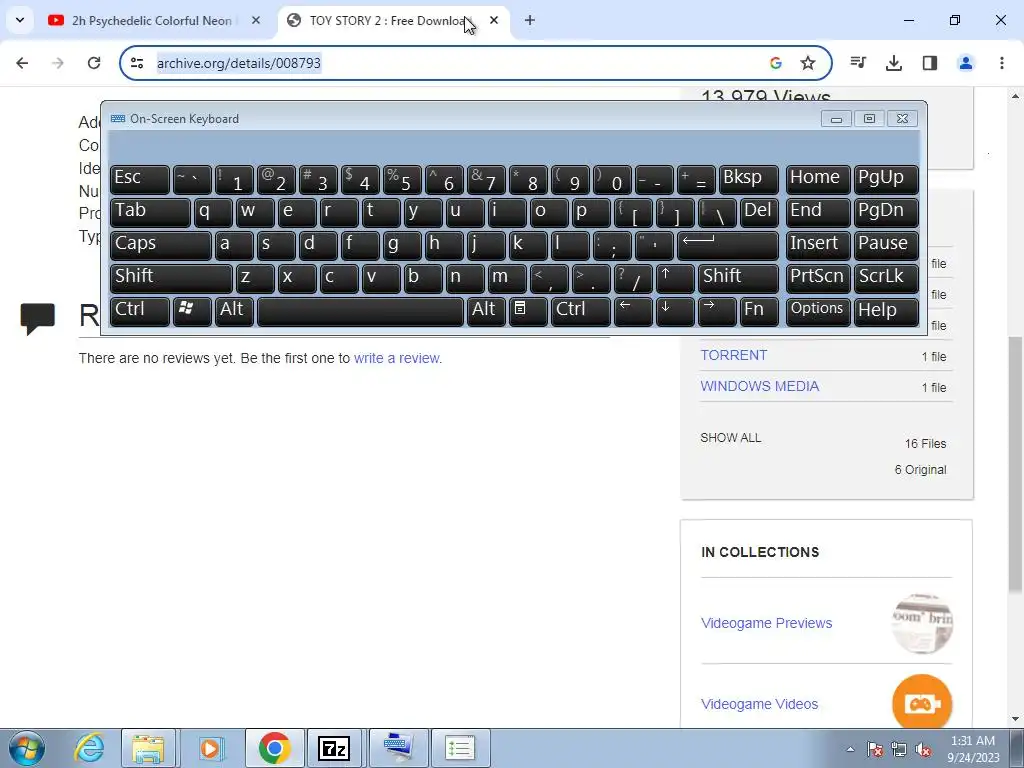The height and width of the screenshot is (768, 1024).
Task: Click the Videogame Previews collection thumbnail
Action: coord(922,623)
